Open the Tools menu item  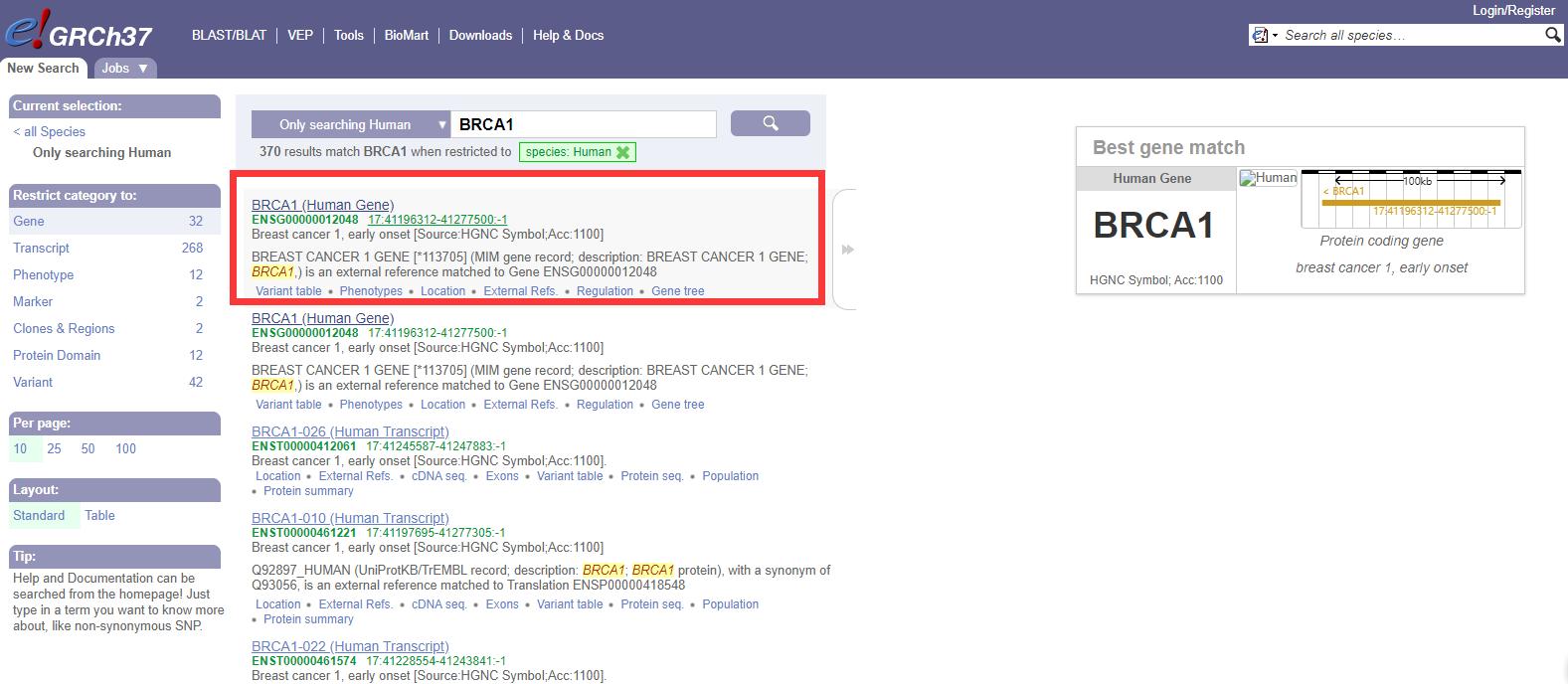coord(349,35)
